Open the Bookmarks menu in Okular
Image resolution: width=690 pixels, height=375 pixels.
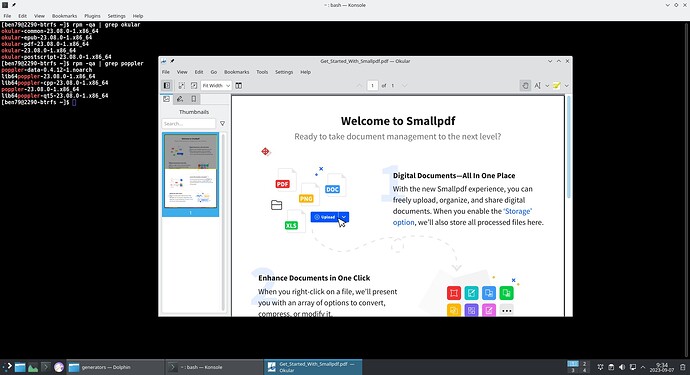pyautogui.click(x=237, y=72)
